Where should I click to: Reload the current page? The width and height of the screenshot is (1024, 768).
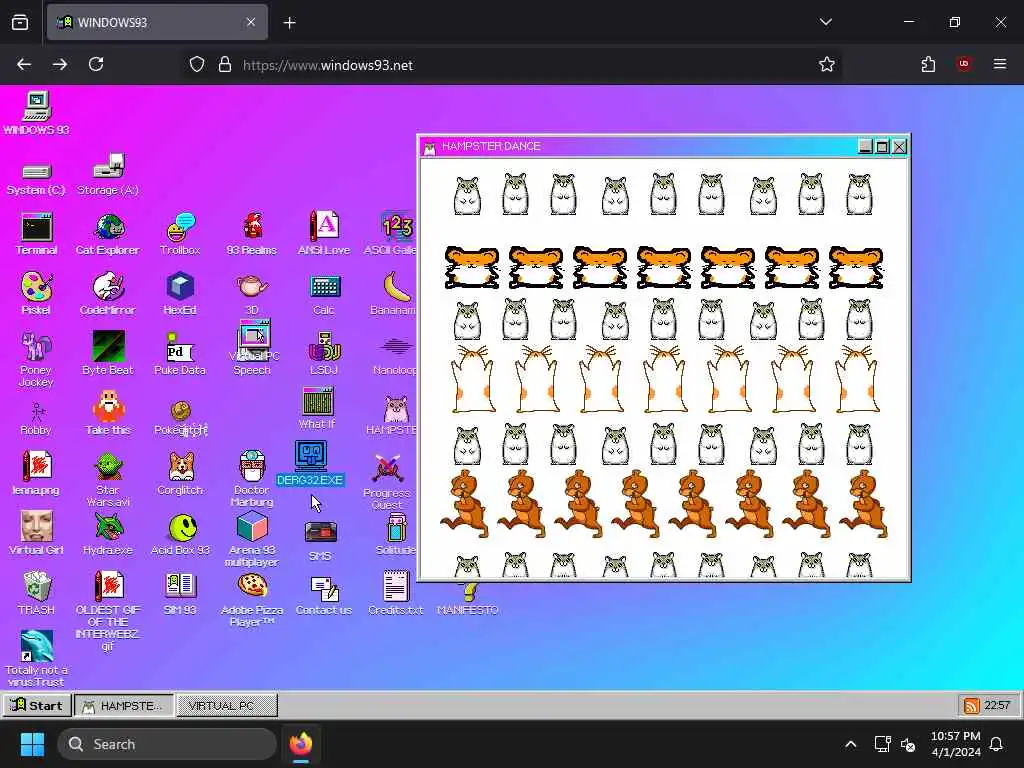coord(96,64)
